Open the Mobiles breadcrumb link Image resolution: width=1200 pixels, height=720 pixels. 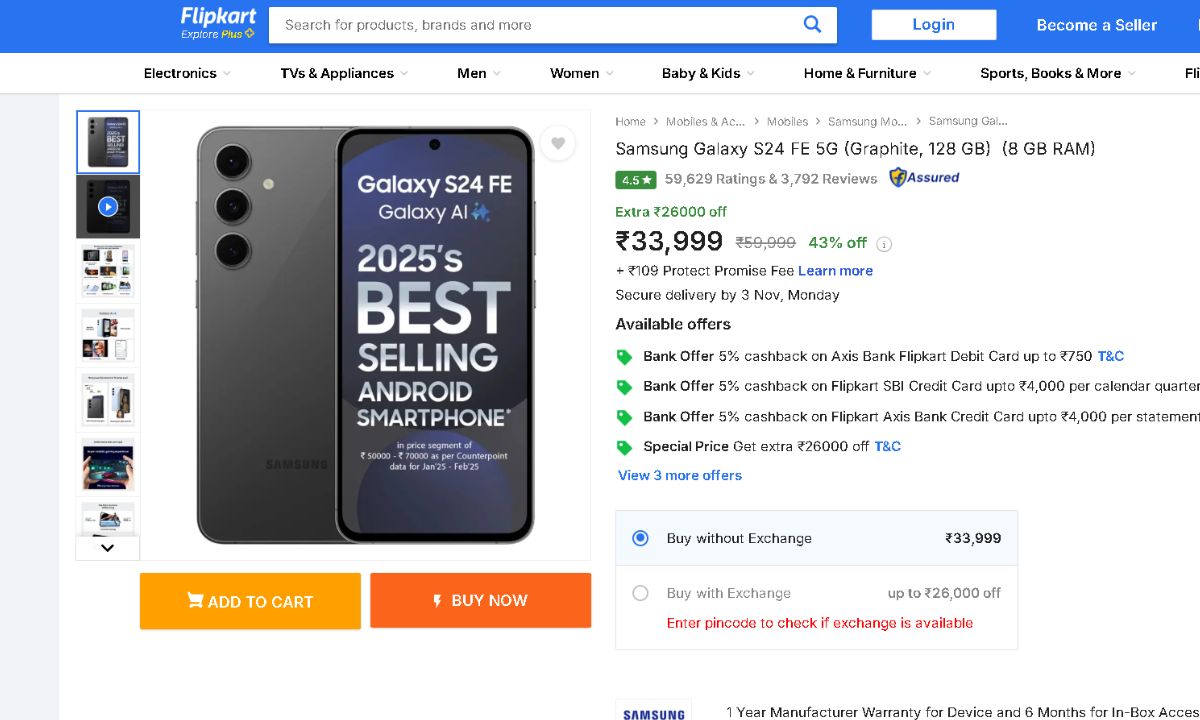click(787, 122)
